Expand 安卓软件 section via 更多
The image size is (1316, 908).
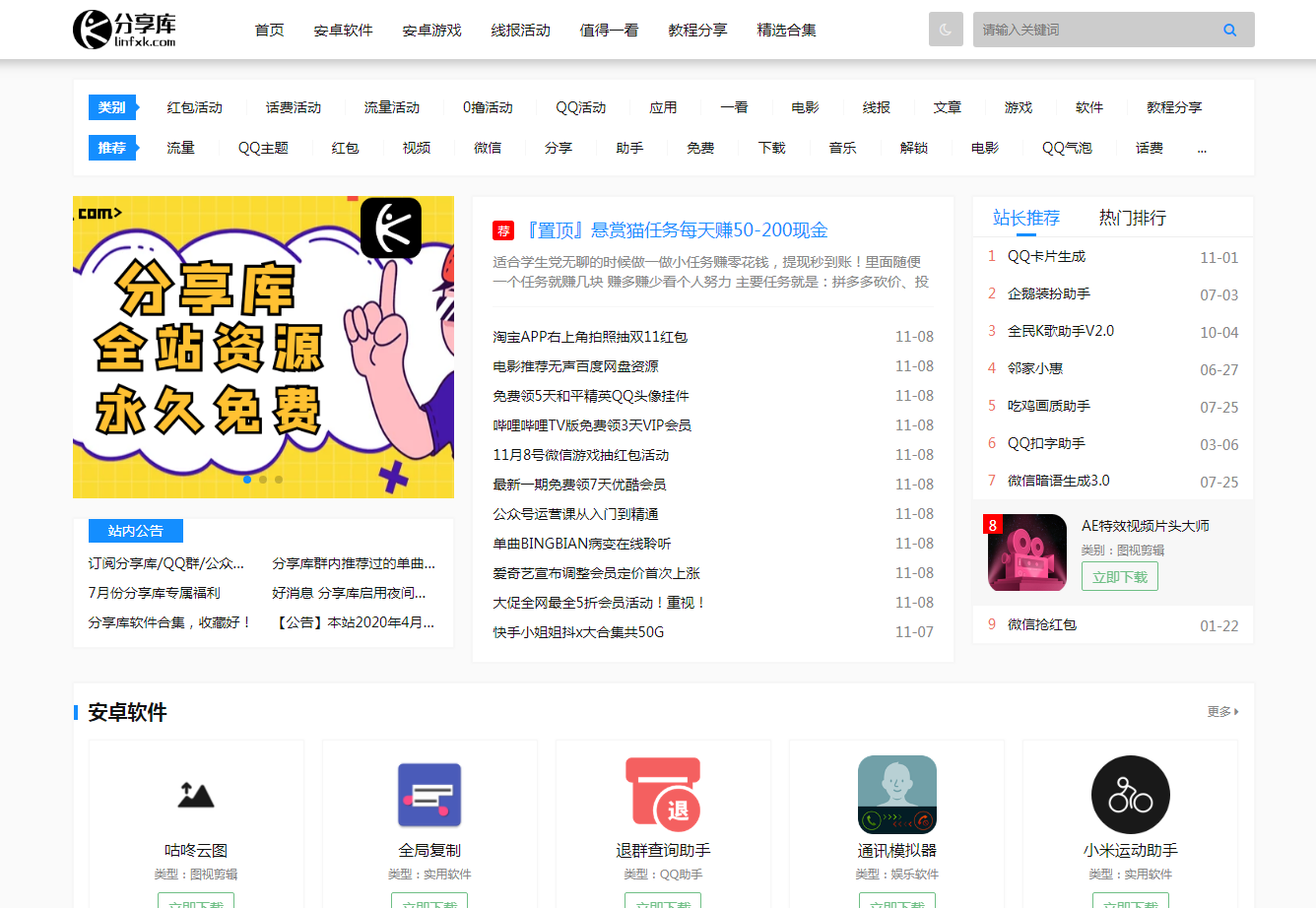click(1222, 711)
